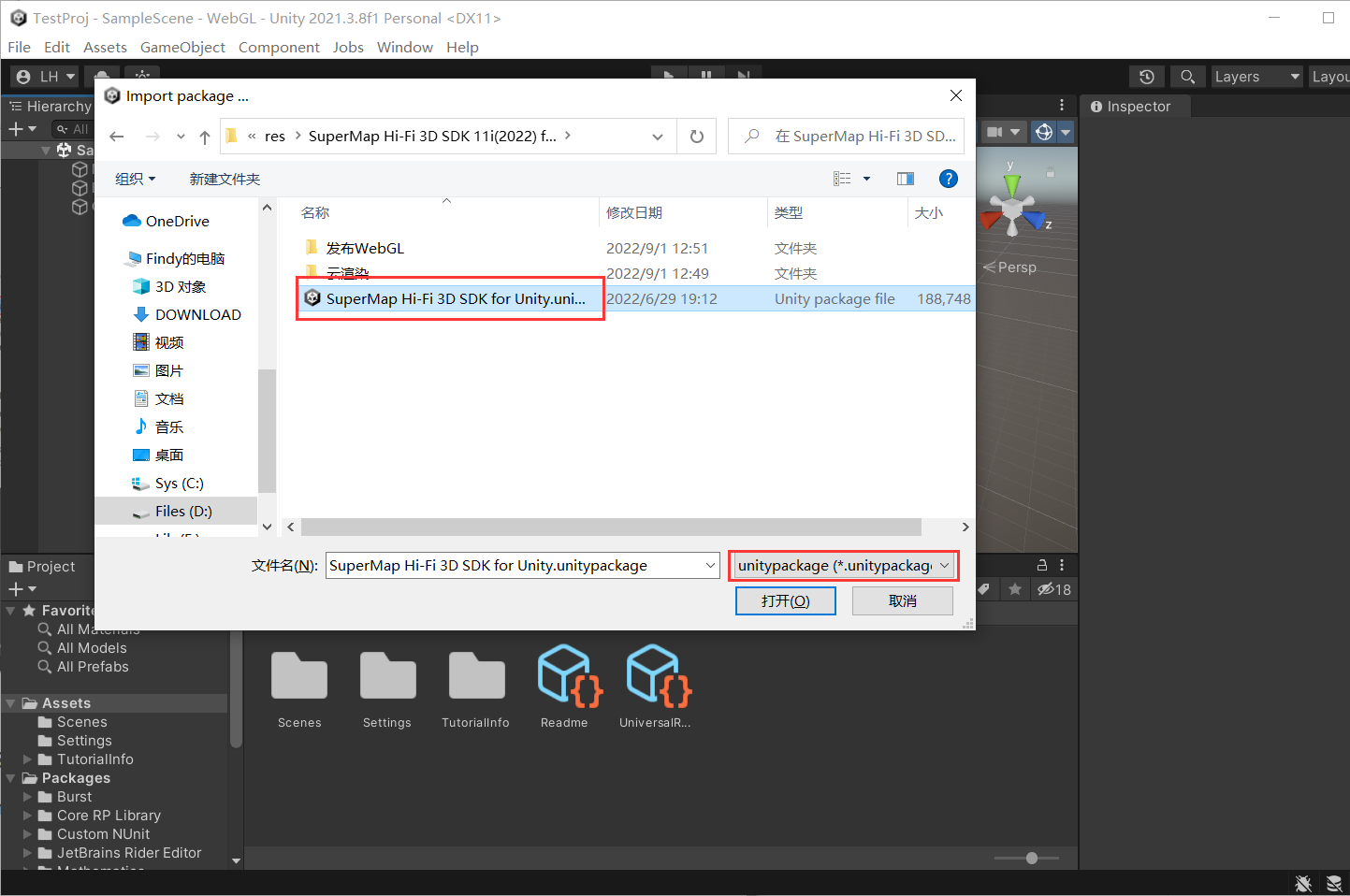Go back in the Import package dialog
This screenshot has height=896, width=1350.
(117, 137)
